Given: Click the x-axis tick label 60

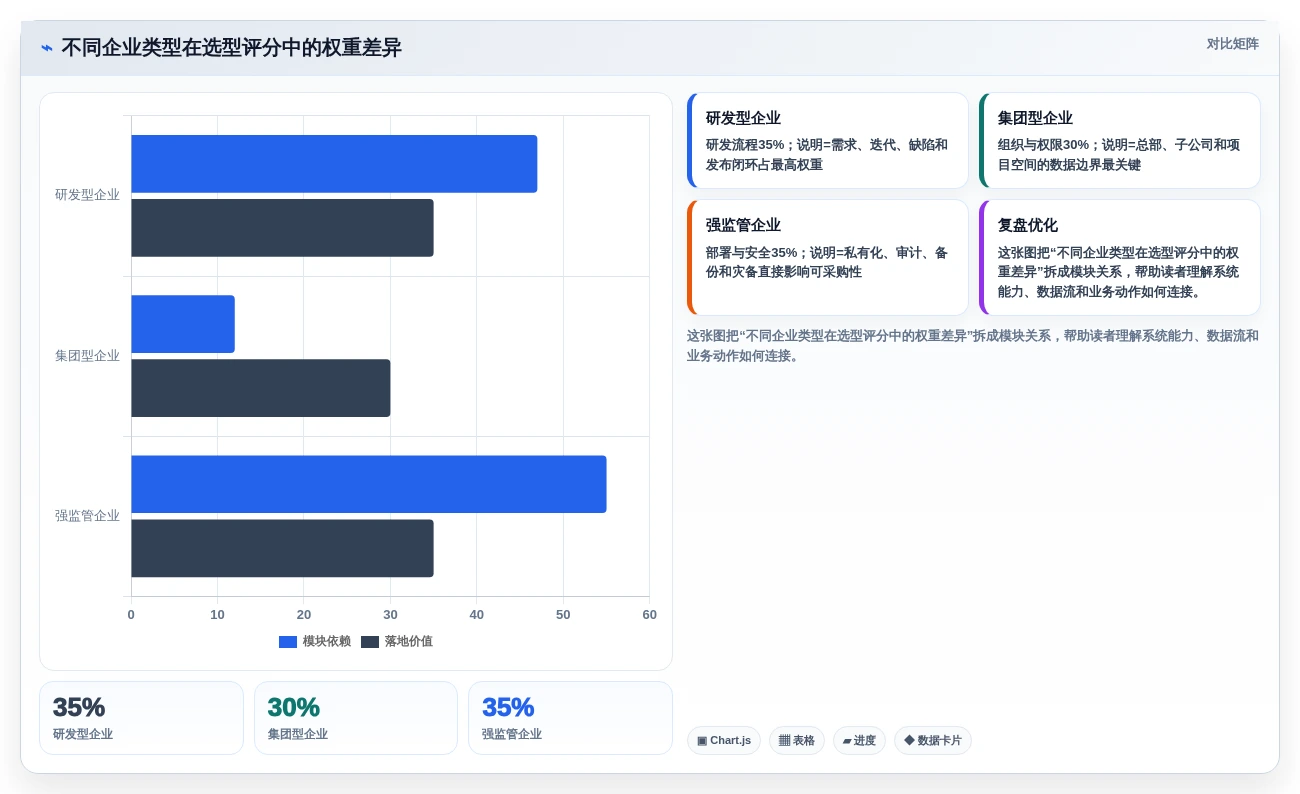Looking at the screenshot, I should click(650, 615).
